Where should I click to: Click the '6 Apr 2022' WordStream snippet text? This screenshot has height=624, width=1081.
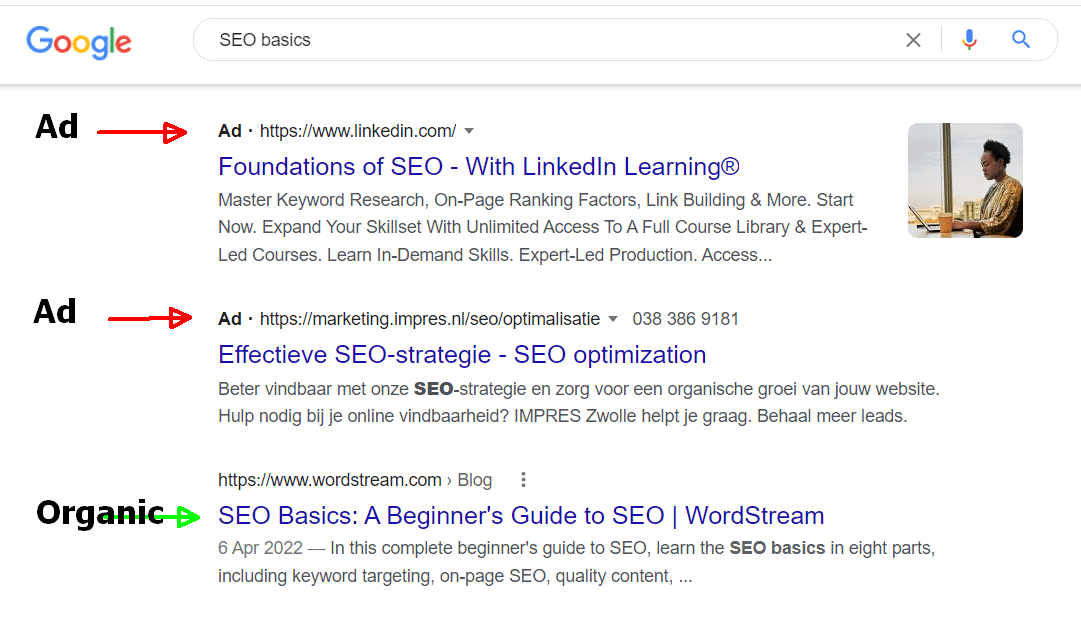point(576,562)
